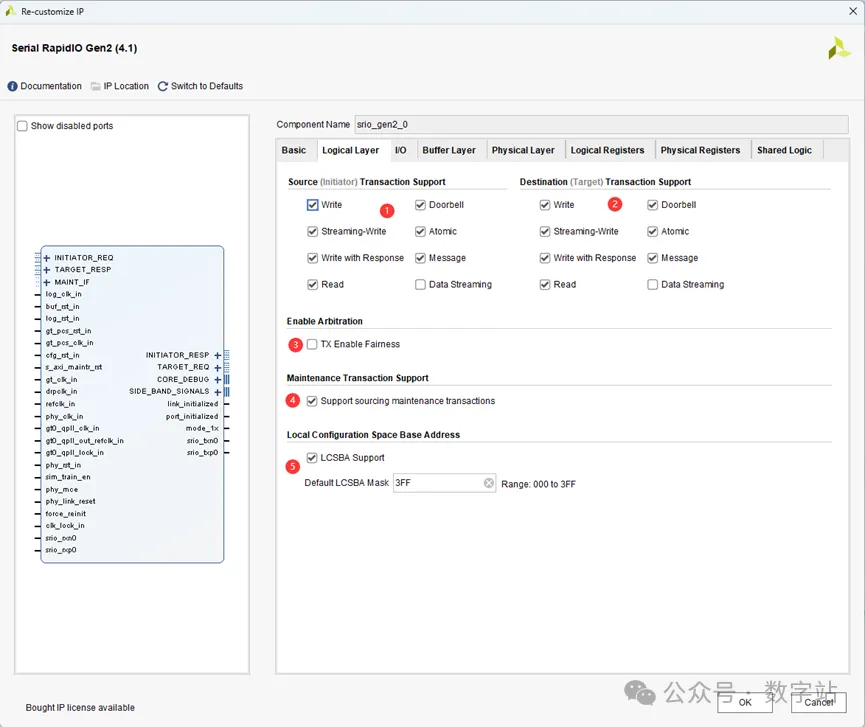The height and width of the screenshot is (727, 865).
Task: Open the I/O tab
Action: click(401, 150)
